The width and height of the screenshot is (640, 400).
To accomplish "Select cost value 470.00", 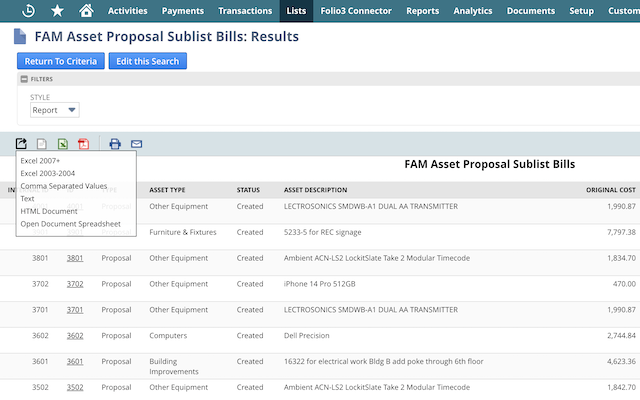I will click(624, 284).
